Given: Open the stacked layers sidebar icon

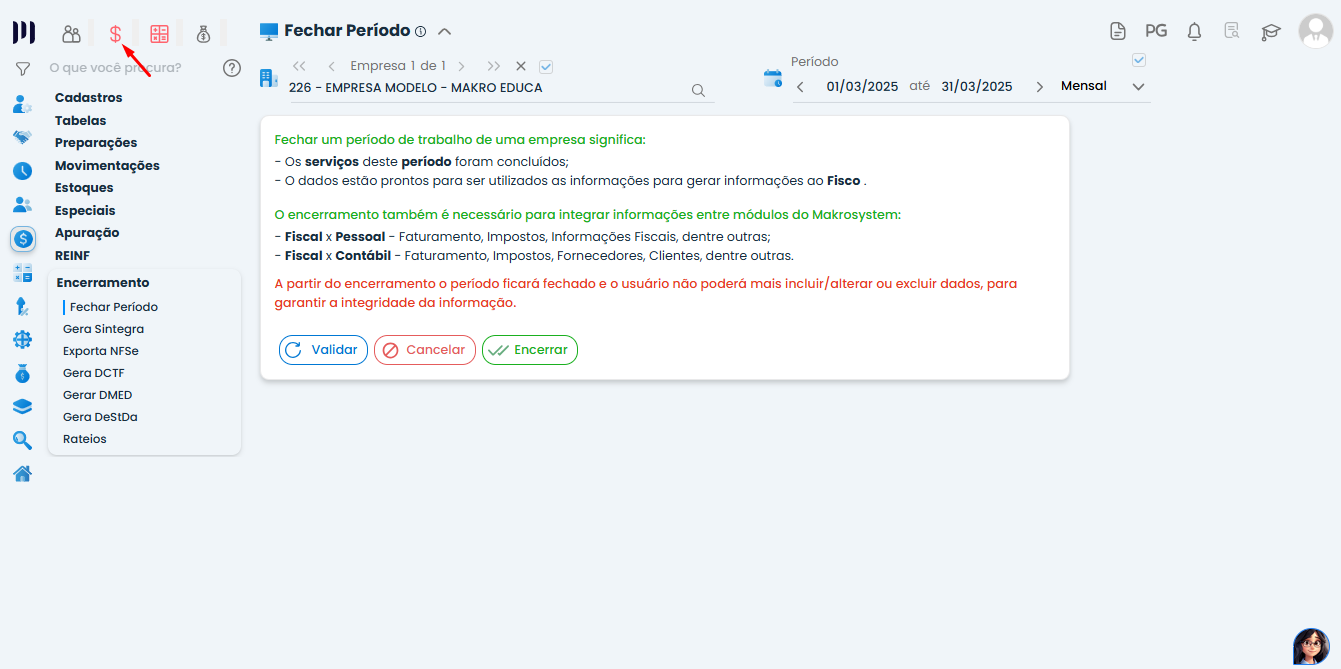Looking at the screenshot, I should 22,407.
